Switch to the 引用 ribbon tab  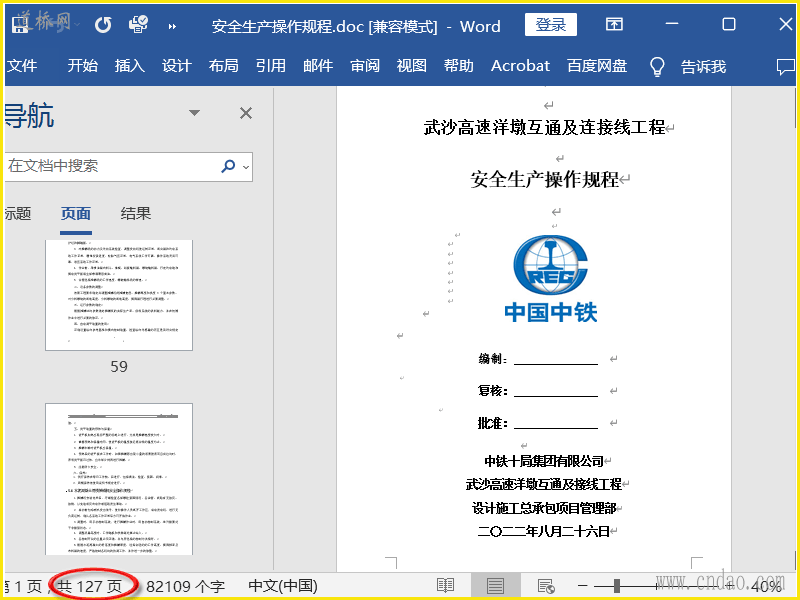(x=270, y=66)
